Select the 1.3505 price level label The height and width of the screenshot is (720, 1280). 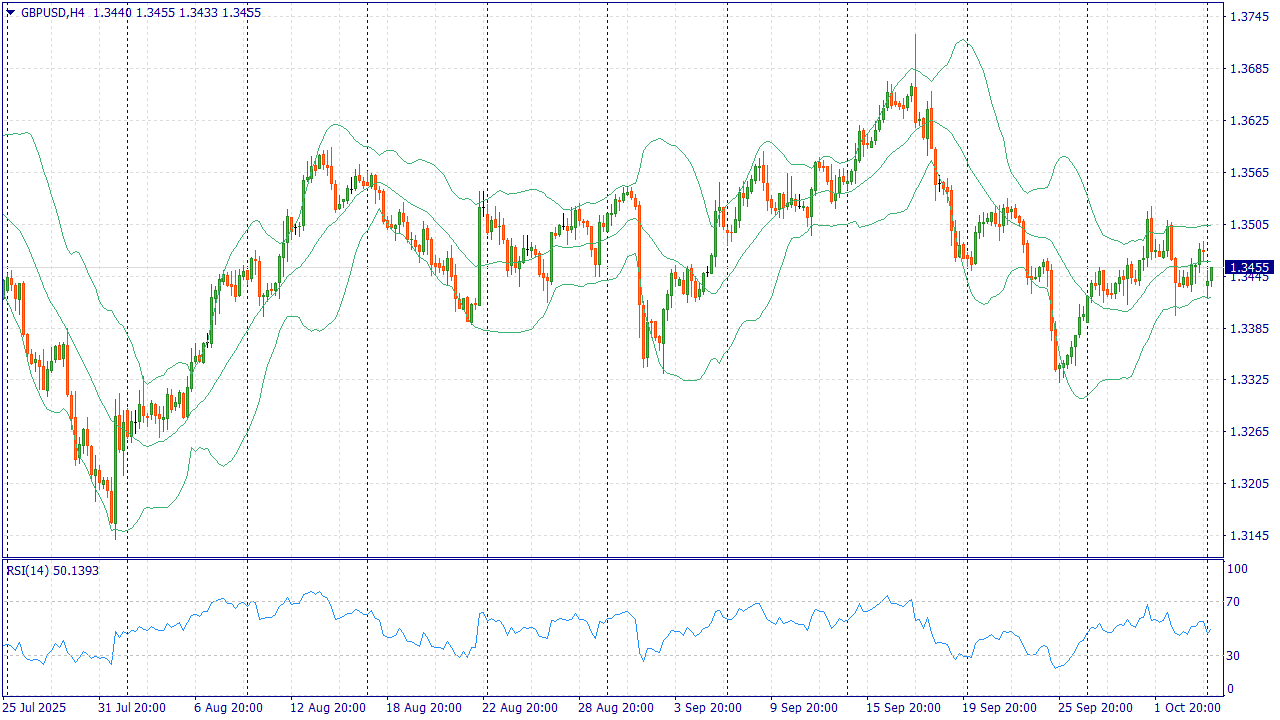coord(1248,225)
